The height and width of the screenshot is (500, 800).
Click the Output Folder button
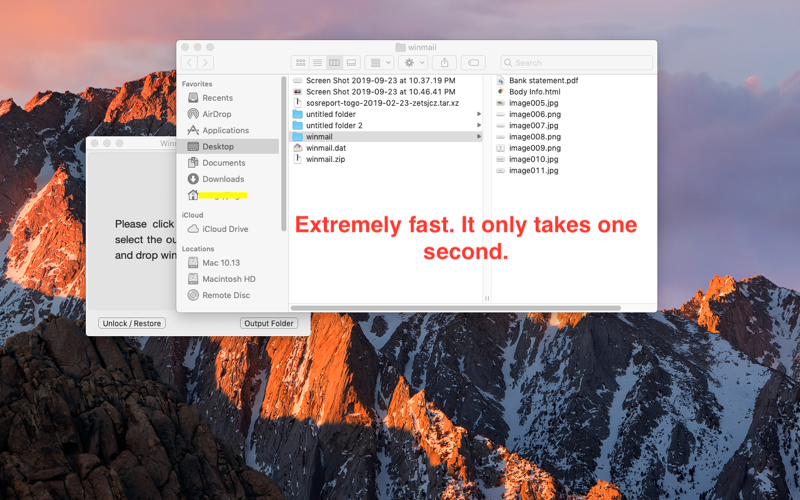(x=269, y=323)
